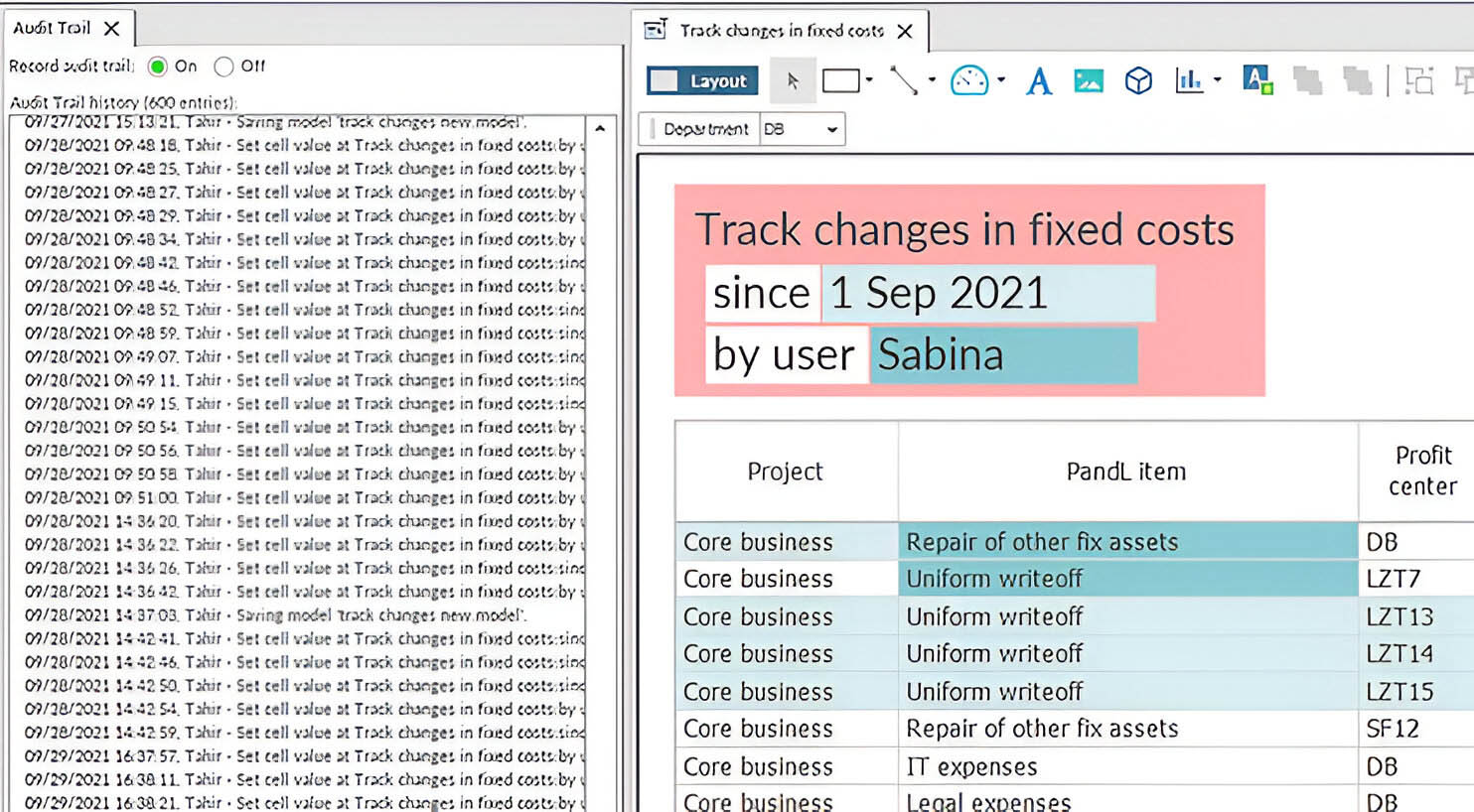Toggle the Layout button
The height and width of the screenshot is (812, 1474).
pyautogui.click(x=701, y=80)
